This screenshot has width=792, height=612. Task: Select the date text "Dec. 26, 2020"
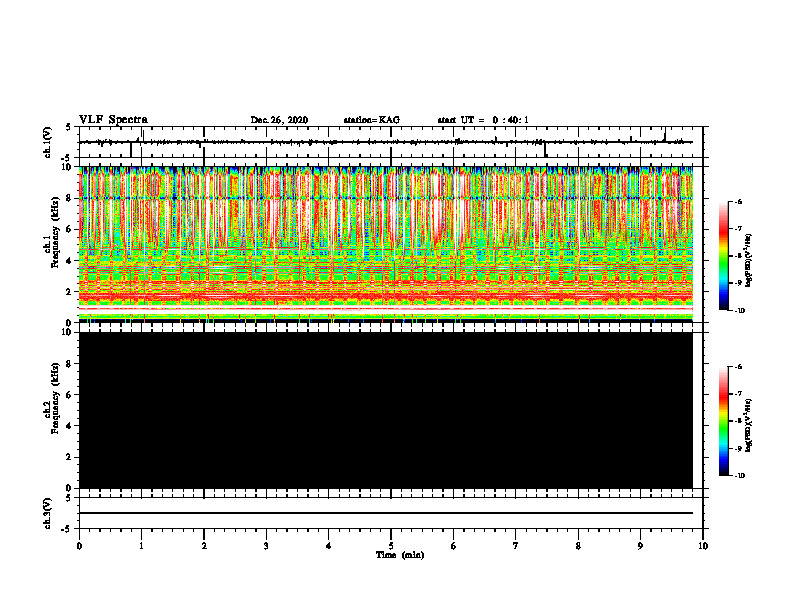tap(279, 120)
